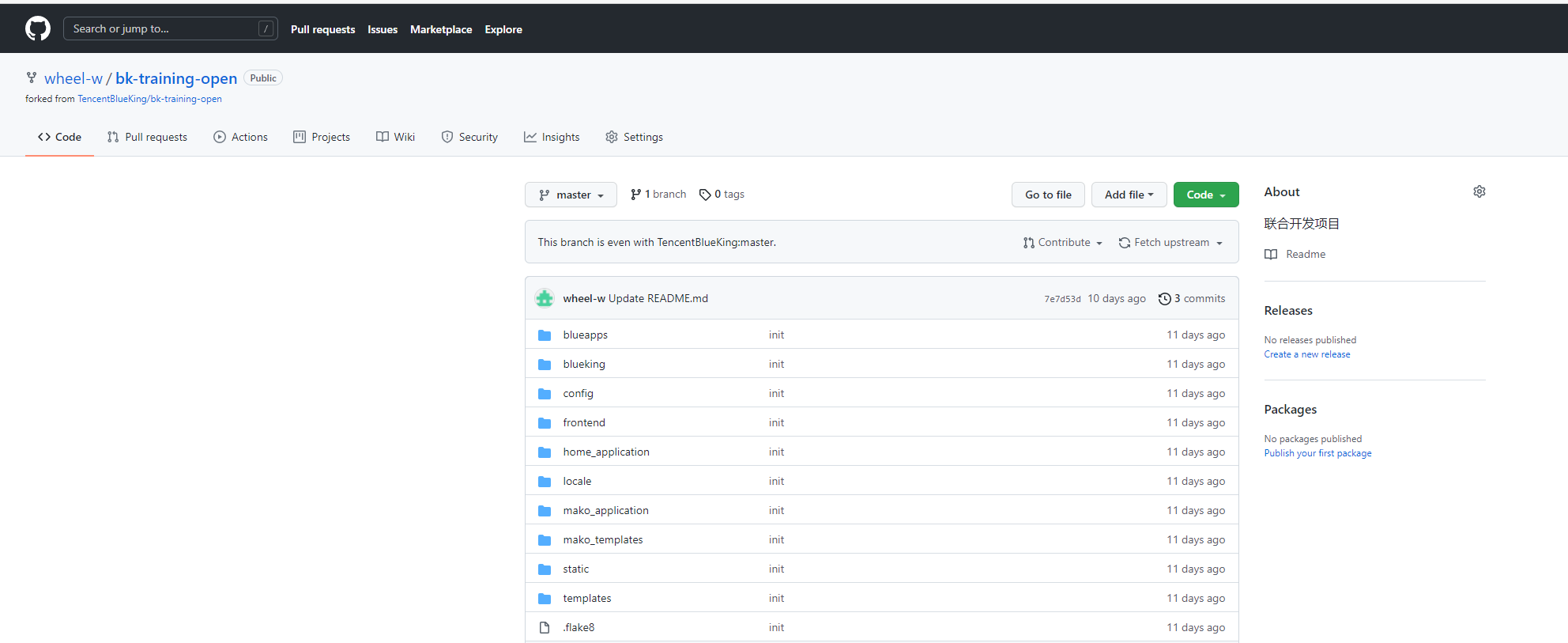Click the mako_templates folder icon
The height and width of the screenshot is (643, 1568).
click(545, 540)
